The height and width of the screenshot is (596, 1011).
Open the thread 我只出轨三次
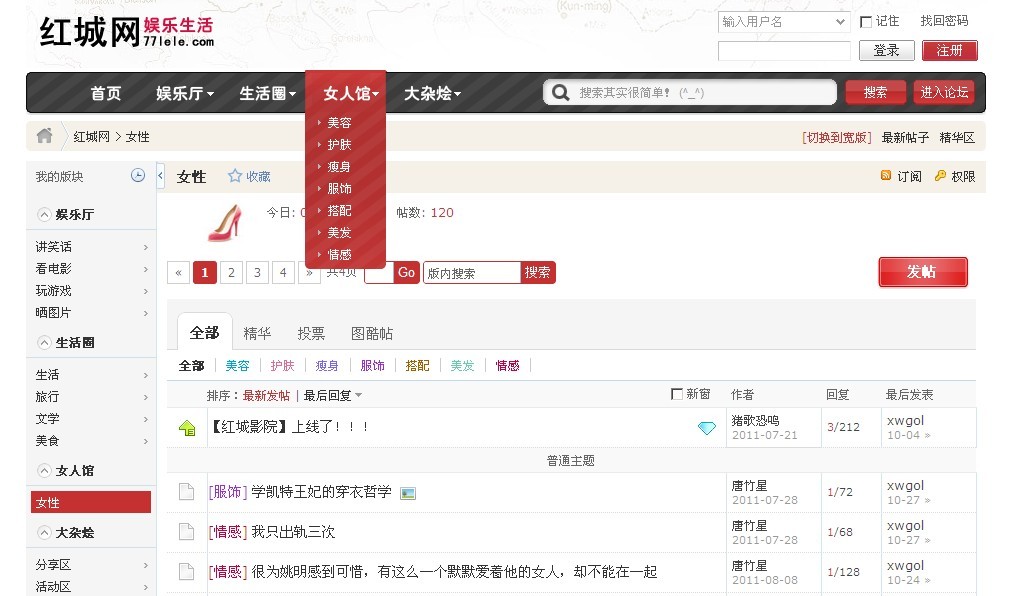click(293, 531)
